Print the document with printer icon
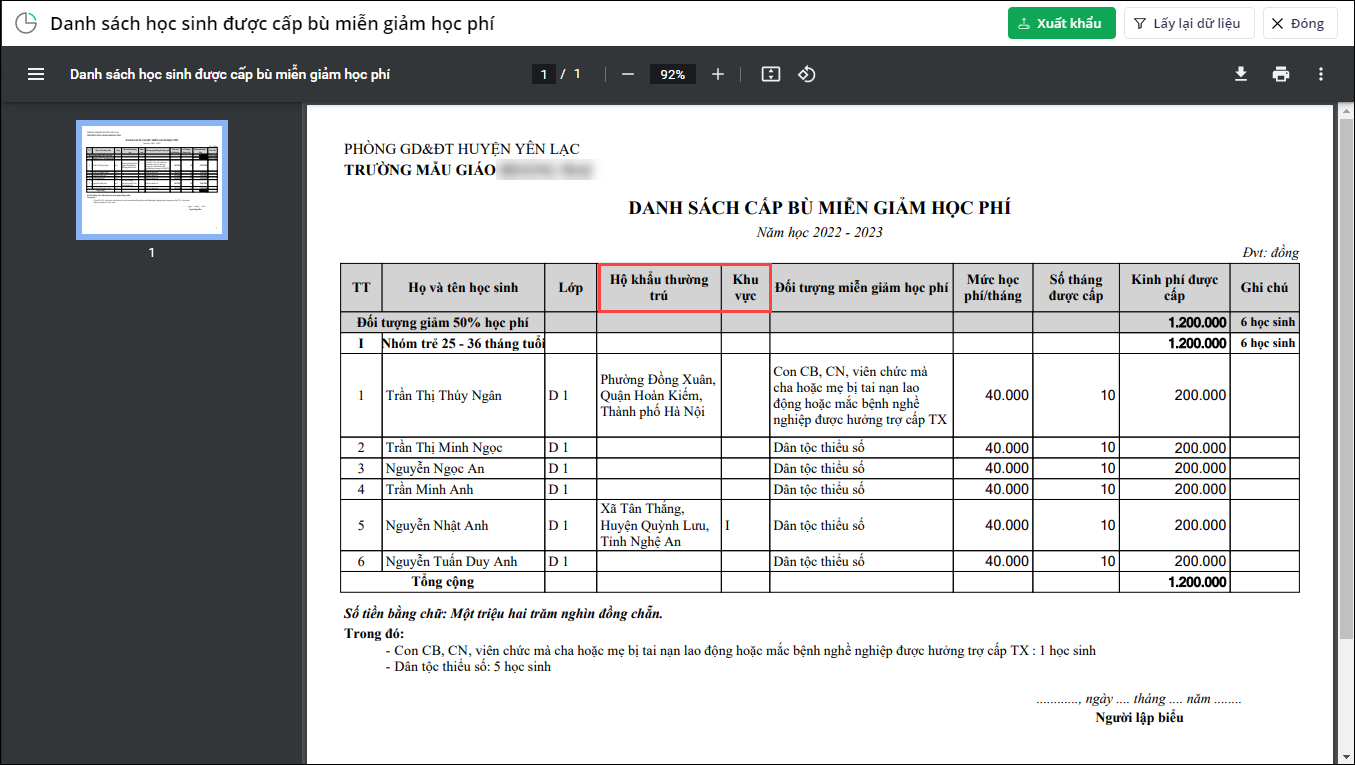Viewport: 1355px width, 765px height. tap(1281, 74)
